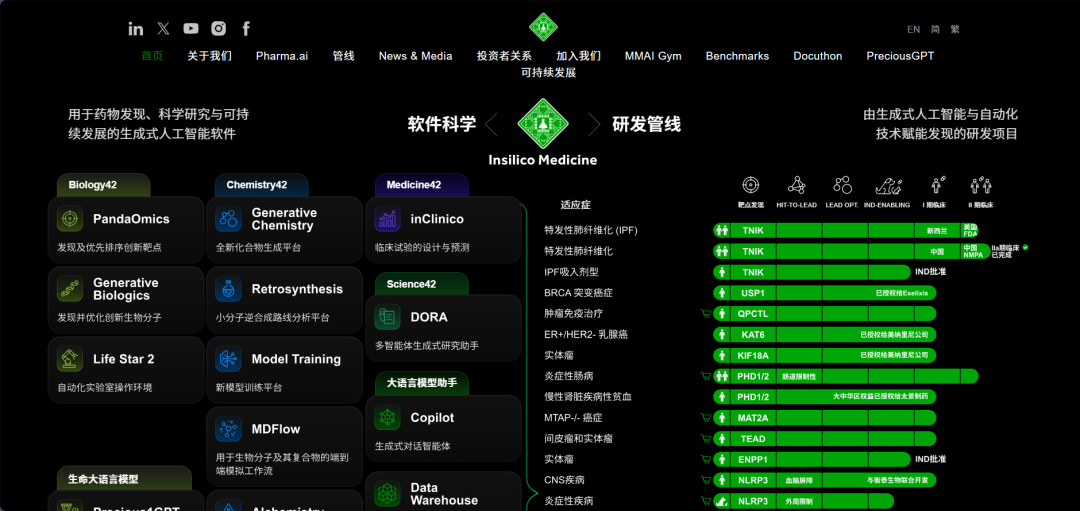Image resolution: width=1080 pixels, height=511 pixels.
Task: Click the LEAD OPT. stage icon
Action: [842, 185]
